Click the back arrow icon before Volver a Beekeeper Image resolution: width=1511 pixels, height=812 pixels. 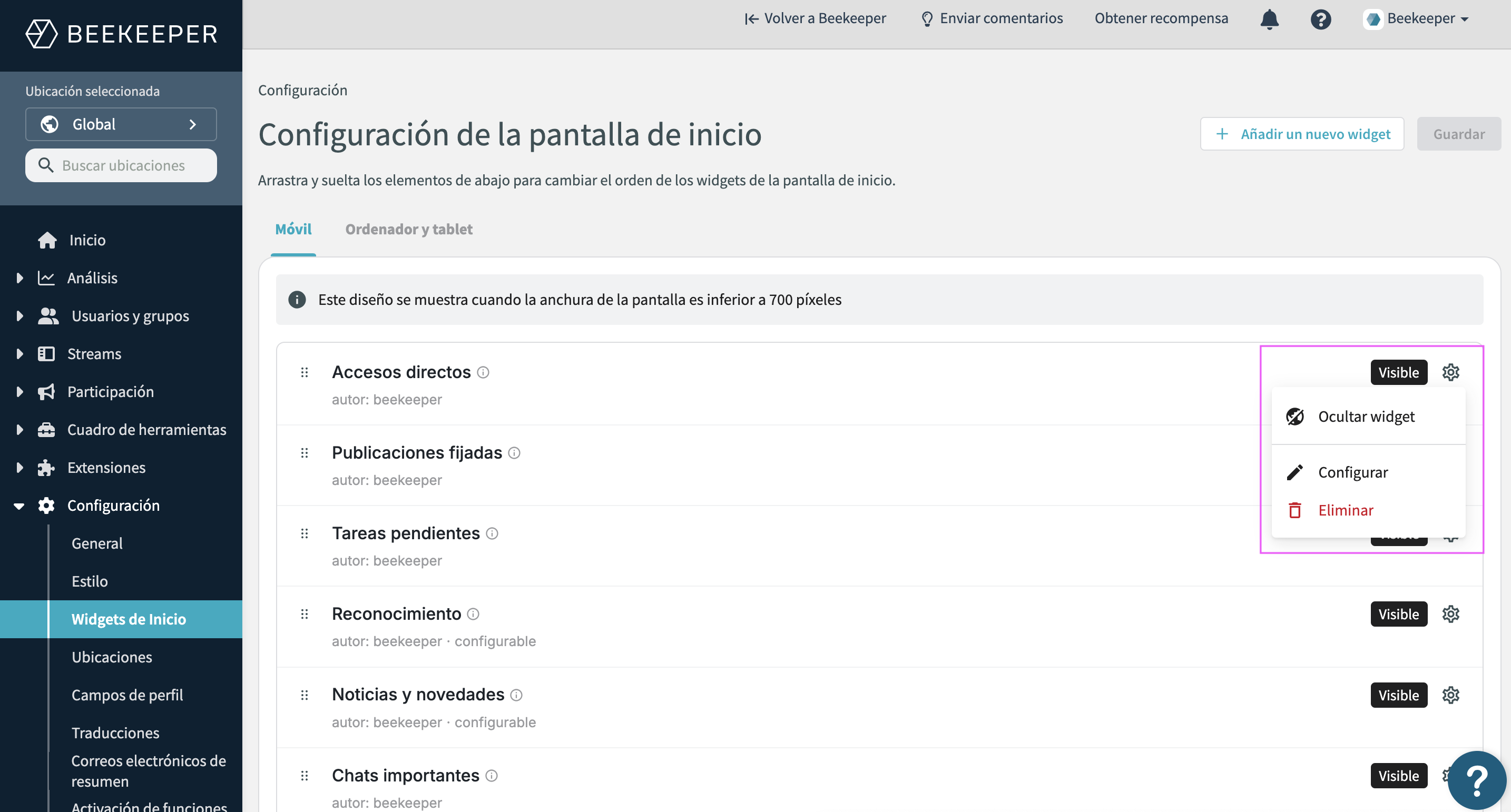coord(751,19)
